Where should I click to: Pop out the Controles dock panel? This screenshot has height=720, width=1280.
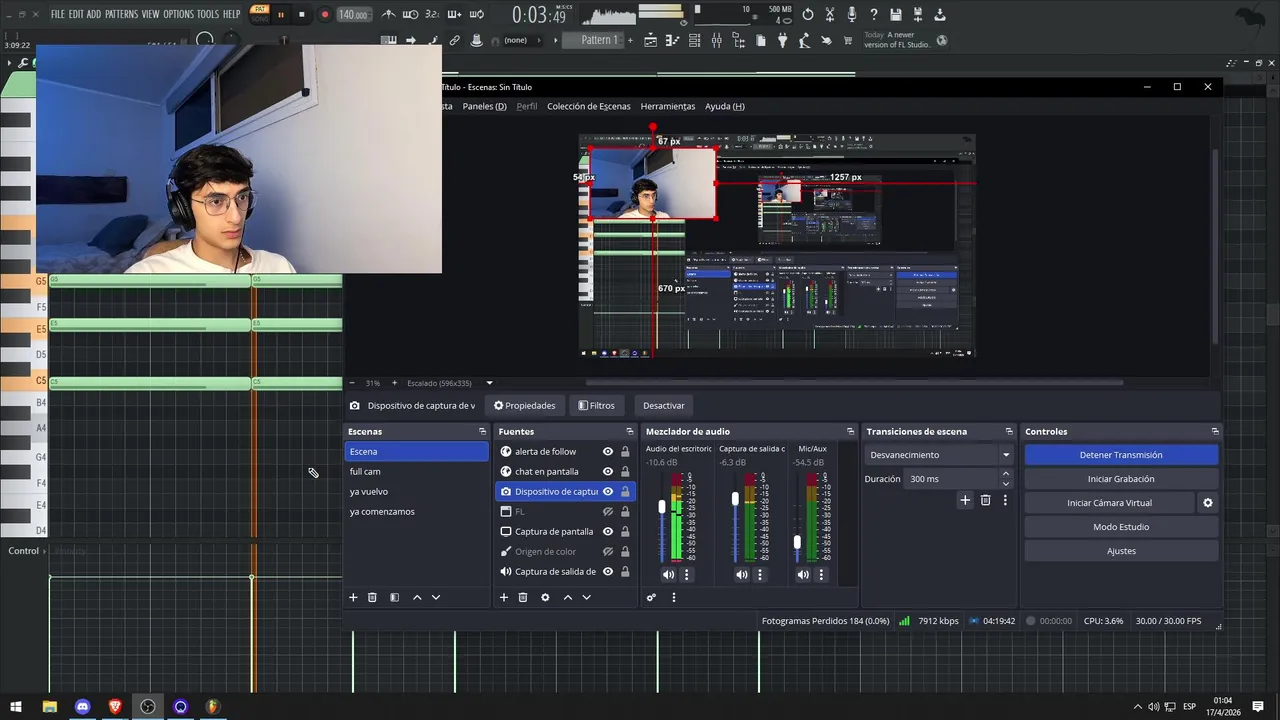click(x=1215, y=432)
